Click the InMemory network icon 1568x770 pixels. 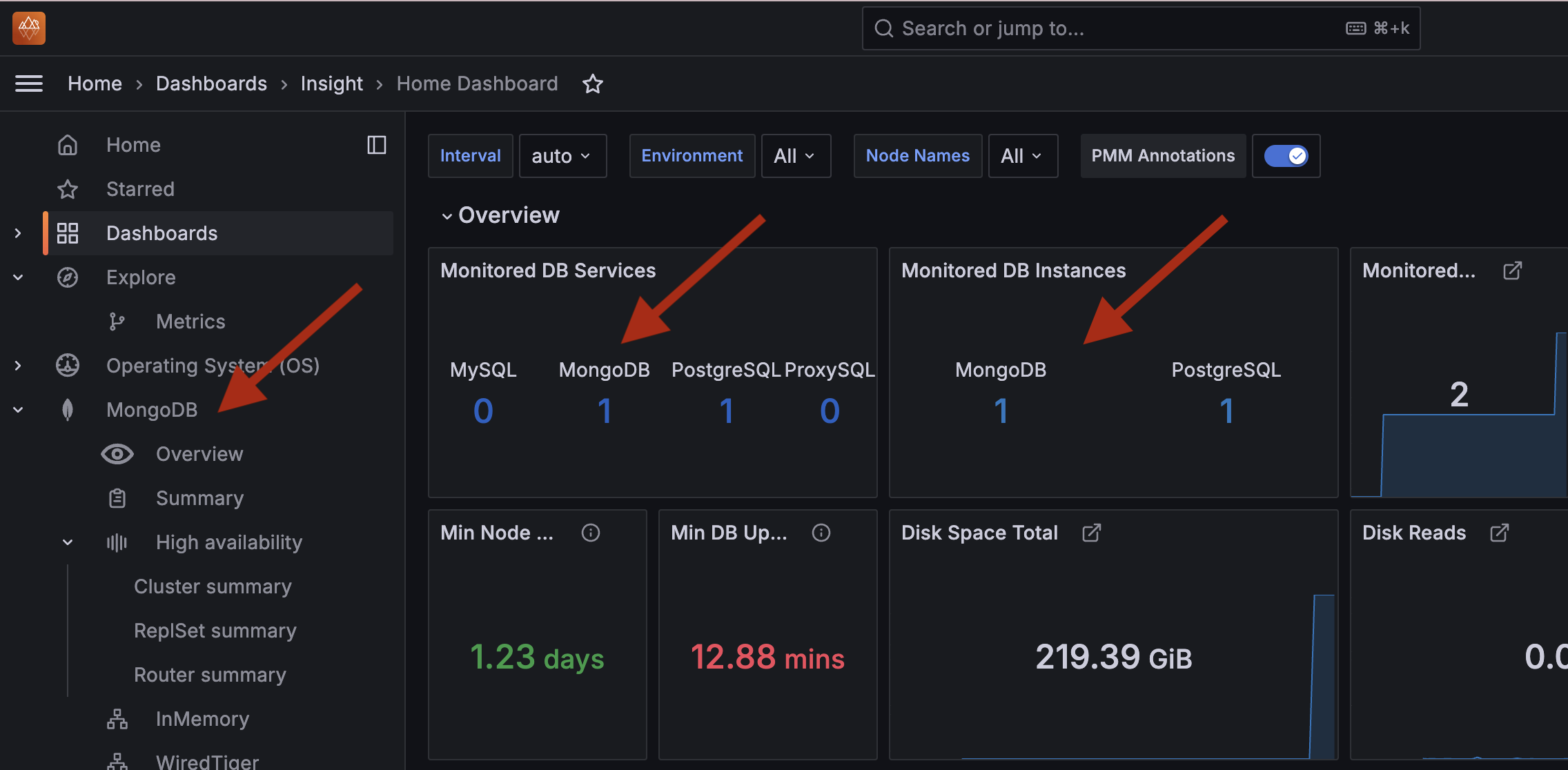pos(117,719)
